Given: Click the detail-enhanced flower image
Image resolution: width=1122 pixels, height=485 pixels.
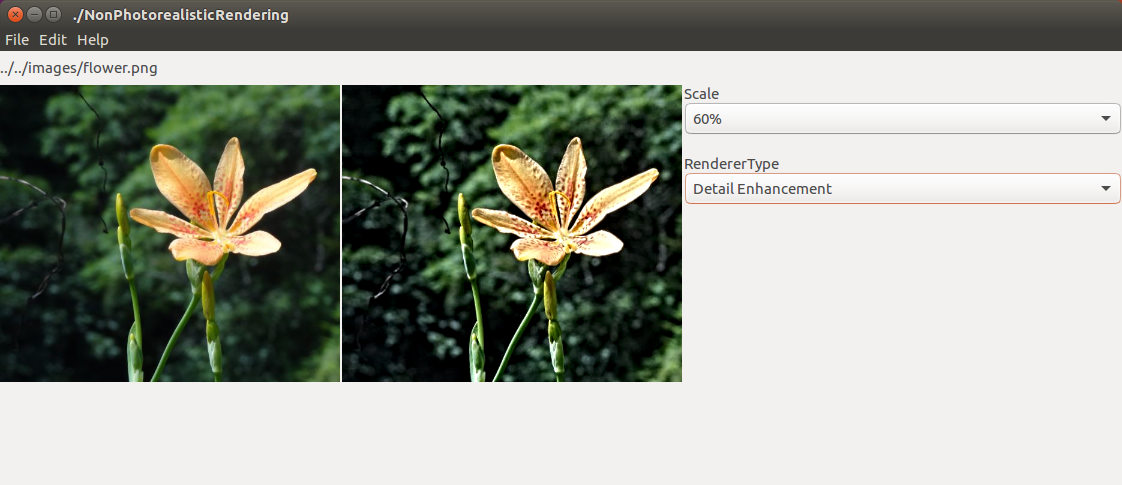Looking at the screenshot, I should (x=512, y=233).
